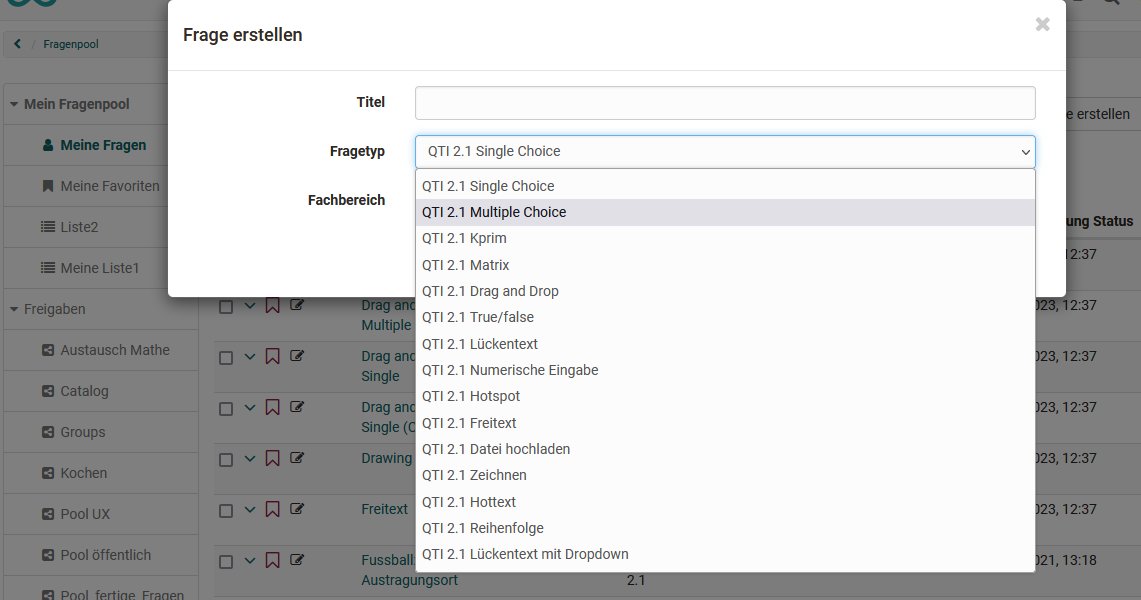Click into the Titel text field
The image size is (1141, 600).
(x=724, y=103)
